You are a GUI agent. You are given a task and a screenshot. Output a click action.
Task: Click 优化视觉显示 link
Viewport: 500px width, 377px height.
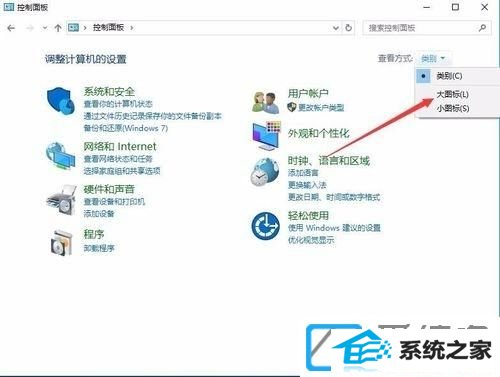point(311,240)
